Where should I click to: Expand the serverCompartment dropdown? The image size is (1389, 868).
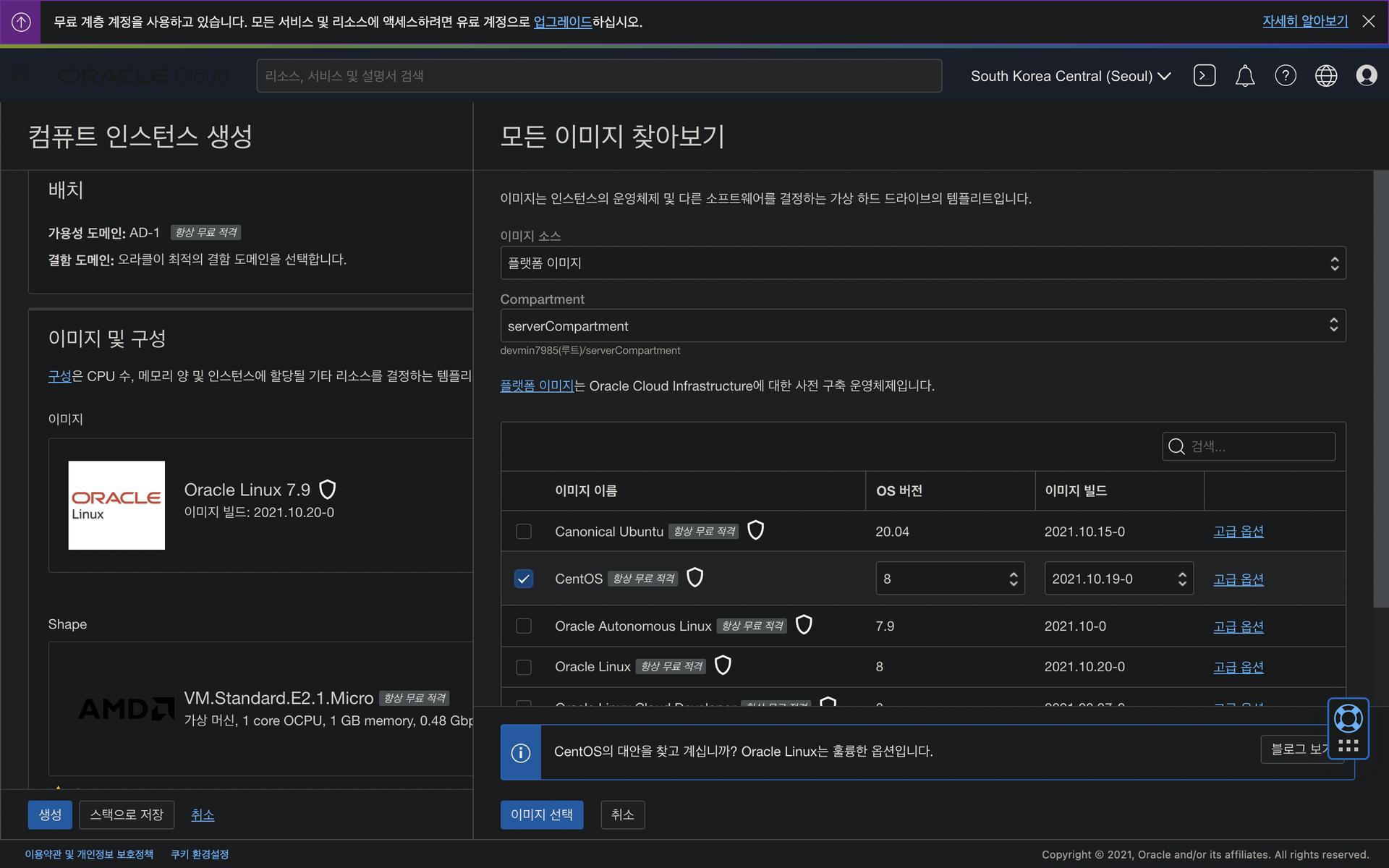(x=922, y=325)
